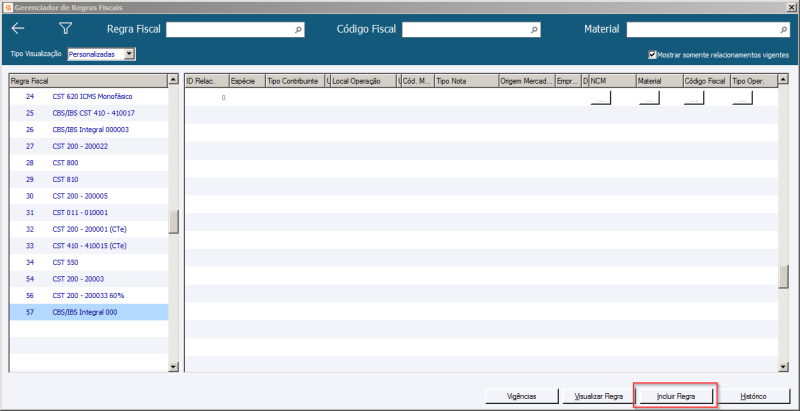This screenshot has height=411, width=800.
Task: Click the Incluir Regra button
Action: pos(676,396)
